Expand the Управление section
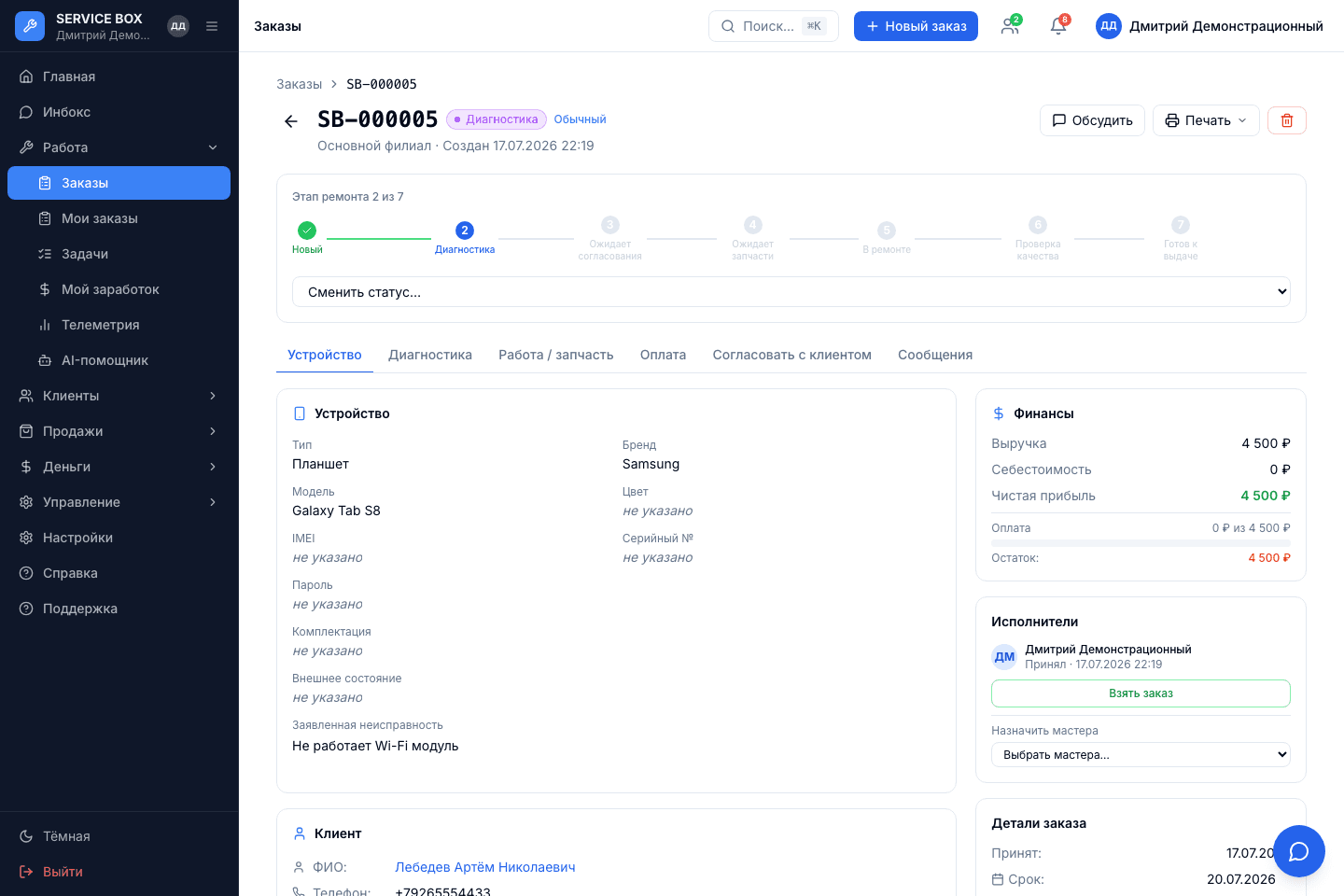 (119, 502)
